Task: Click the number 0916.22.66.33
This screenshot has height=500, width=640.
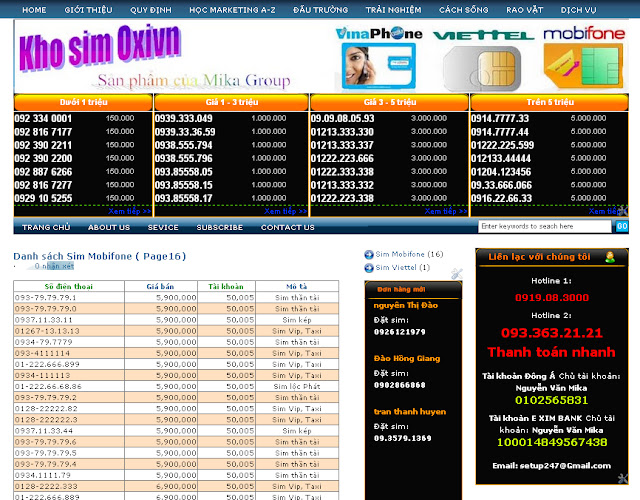Action: click(x=502, y=198)
